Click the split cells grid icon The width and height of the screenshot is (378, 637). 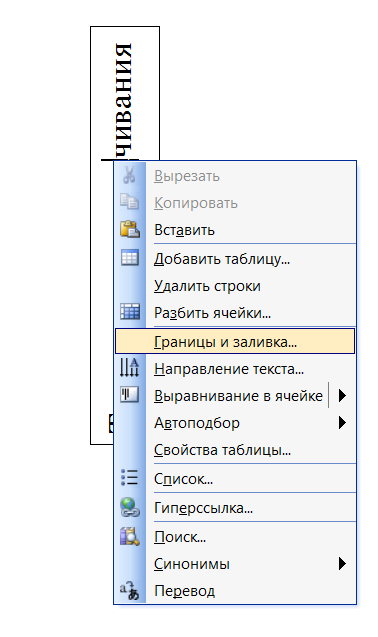tap(130, 312)
